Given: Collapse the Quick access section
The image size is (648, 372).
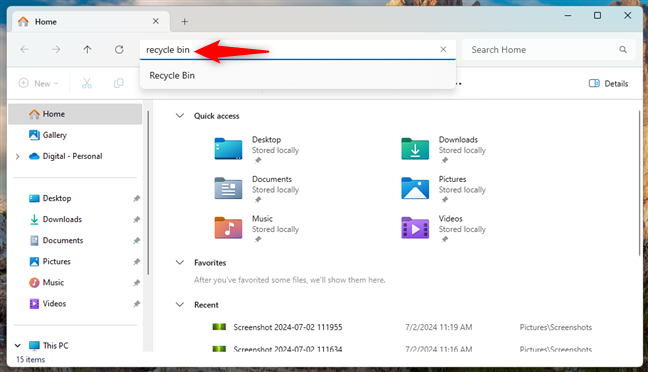Looking at the screenshot, I should point(180,116).
